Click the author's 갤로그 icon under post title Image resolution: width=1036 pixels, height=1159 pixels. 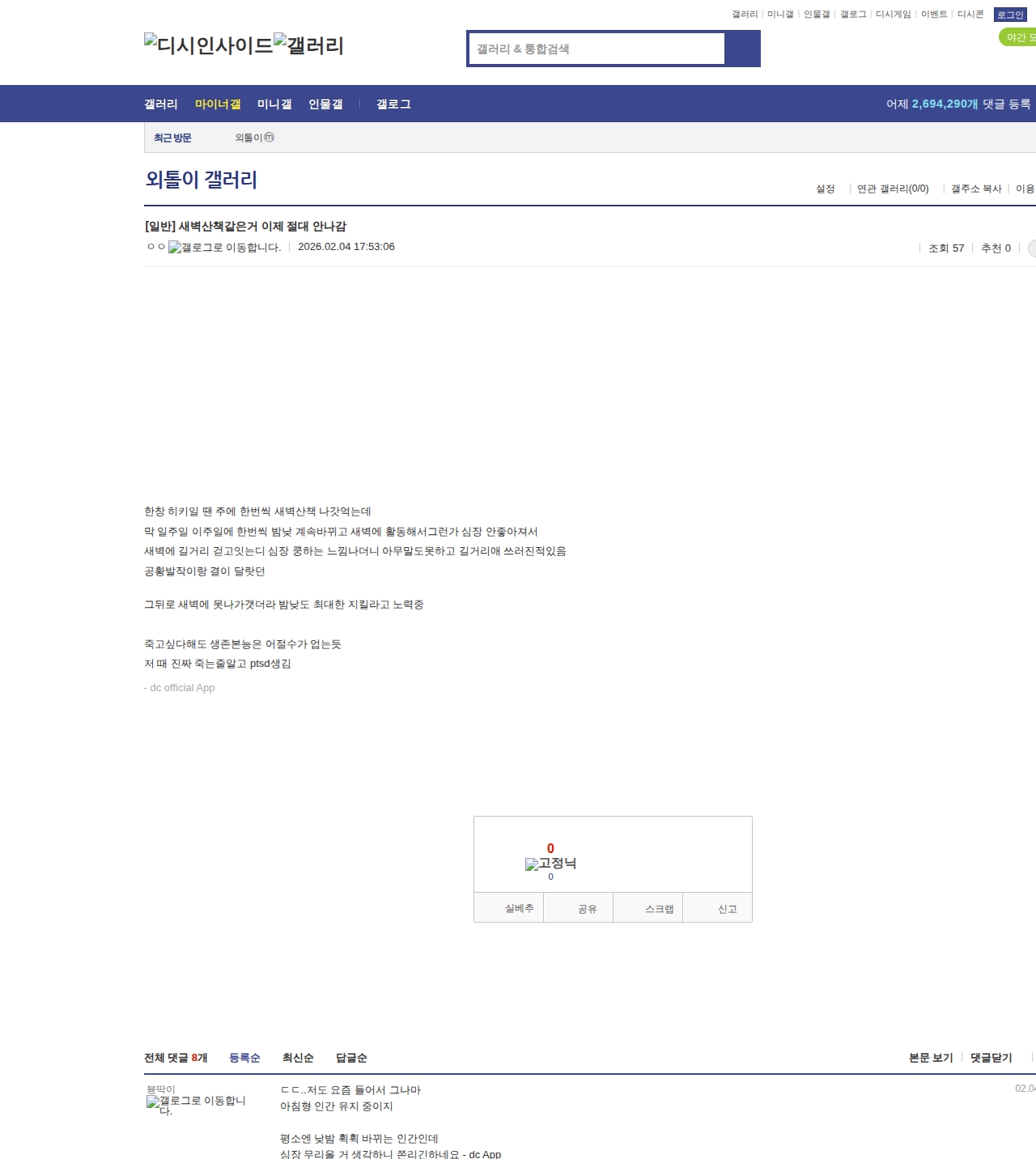[x=225, y=248]
